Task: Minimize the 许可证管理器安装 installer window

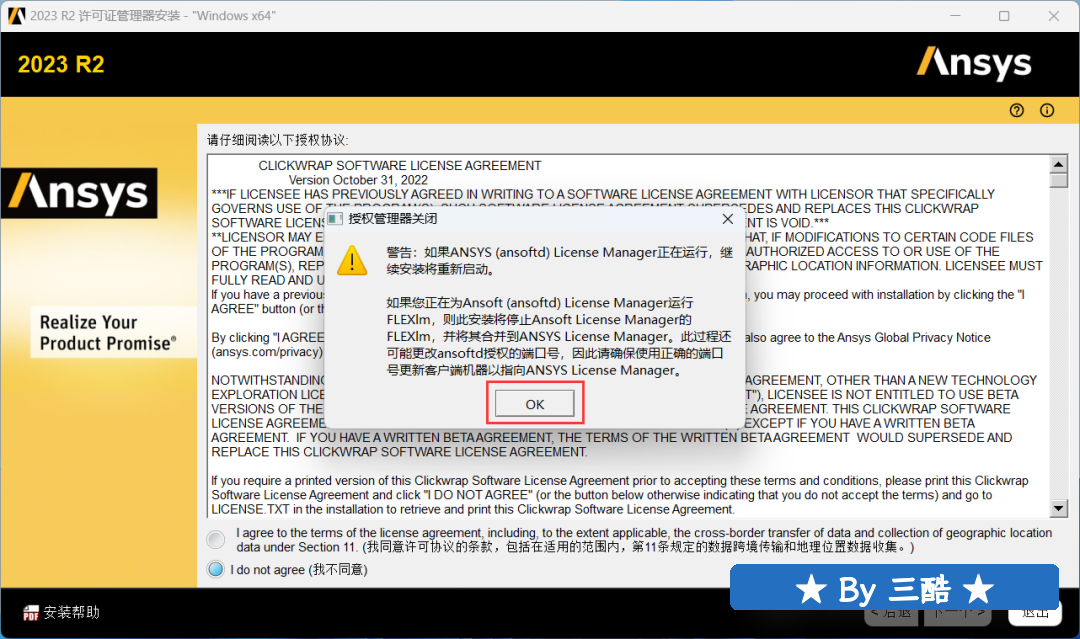Action: tap(955, 16)
